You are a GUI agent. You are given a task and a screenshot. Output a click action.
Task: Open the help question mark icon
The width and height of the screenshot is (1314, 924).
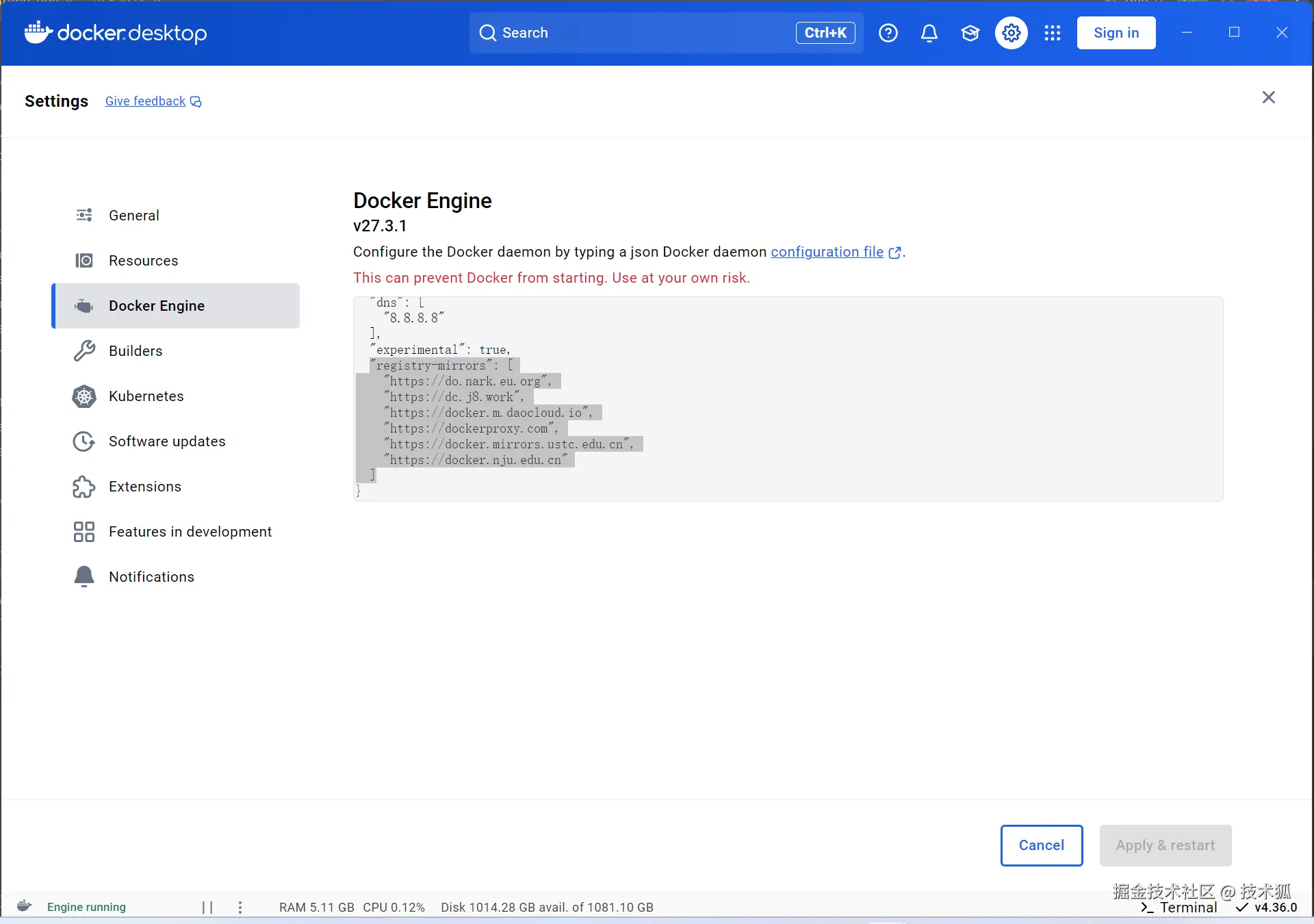[x=888, y=33]
